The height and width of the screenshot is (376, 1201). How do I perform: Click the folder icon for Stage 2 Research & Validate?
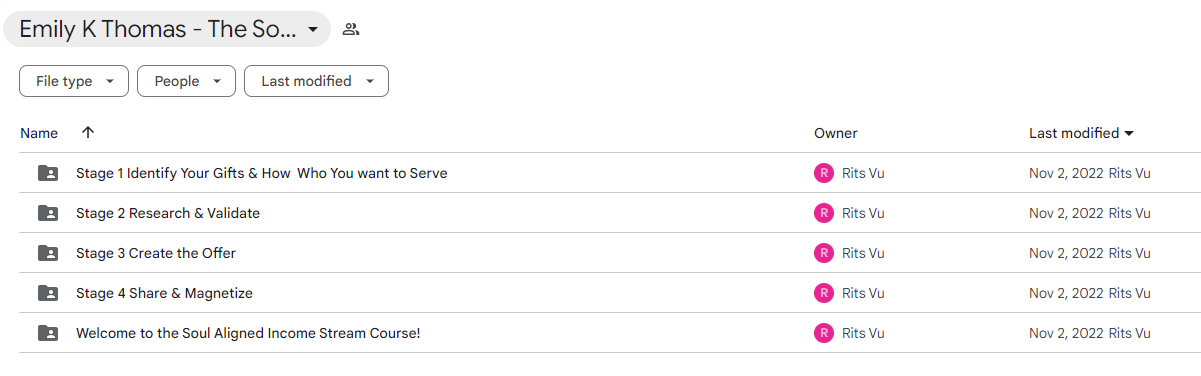[48, 213]
